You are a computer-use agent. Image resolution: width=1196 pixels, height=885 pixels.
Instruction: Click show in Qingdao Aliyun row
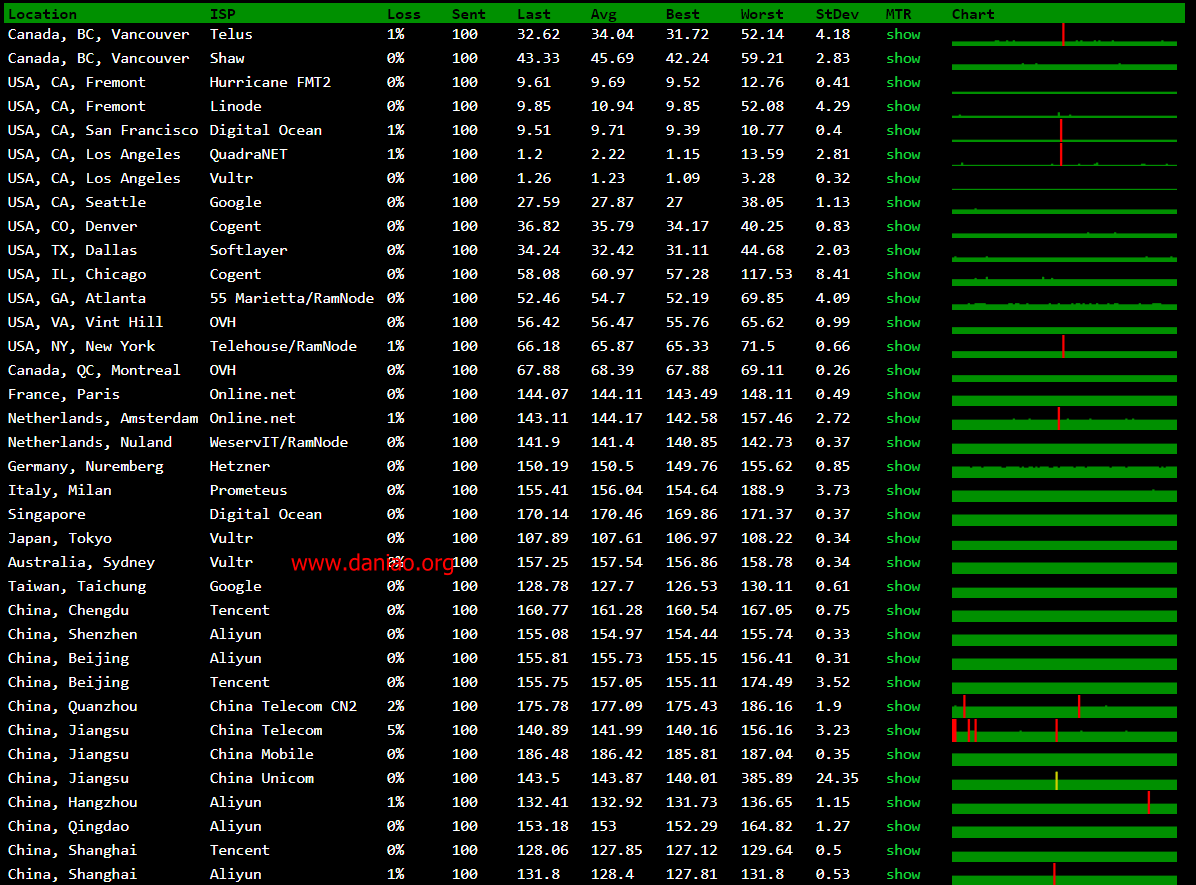click(x=903, y=826)
